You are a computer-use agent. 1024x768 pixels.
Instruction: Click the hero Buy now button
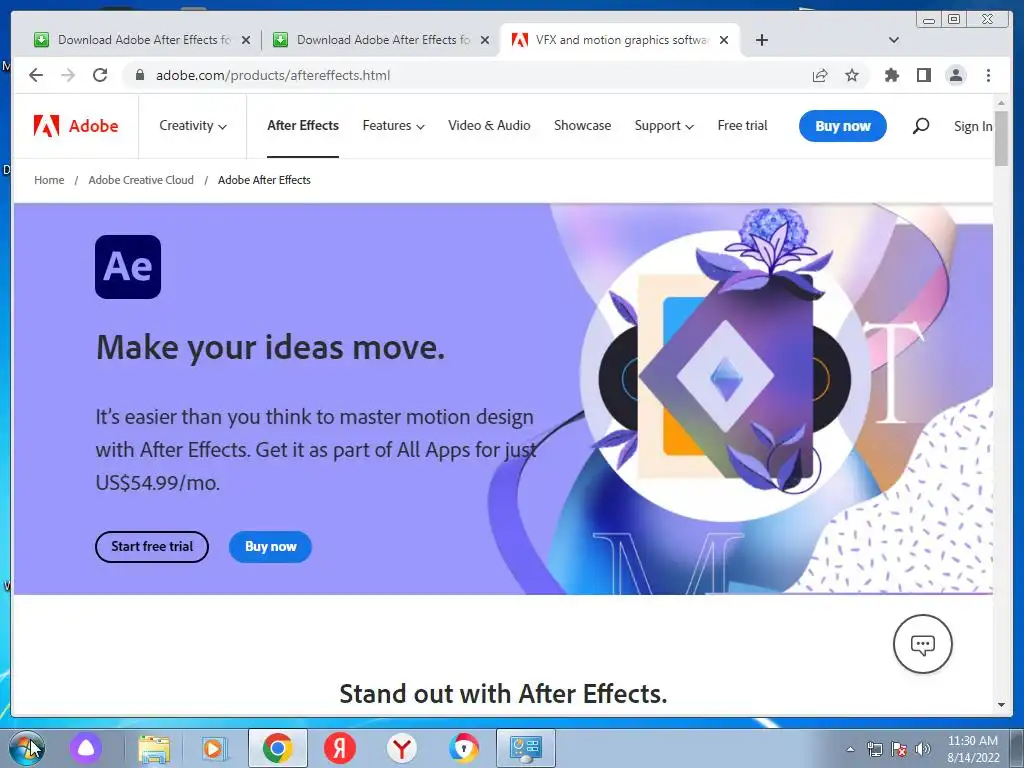coord(270,547)
